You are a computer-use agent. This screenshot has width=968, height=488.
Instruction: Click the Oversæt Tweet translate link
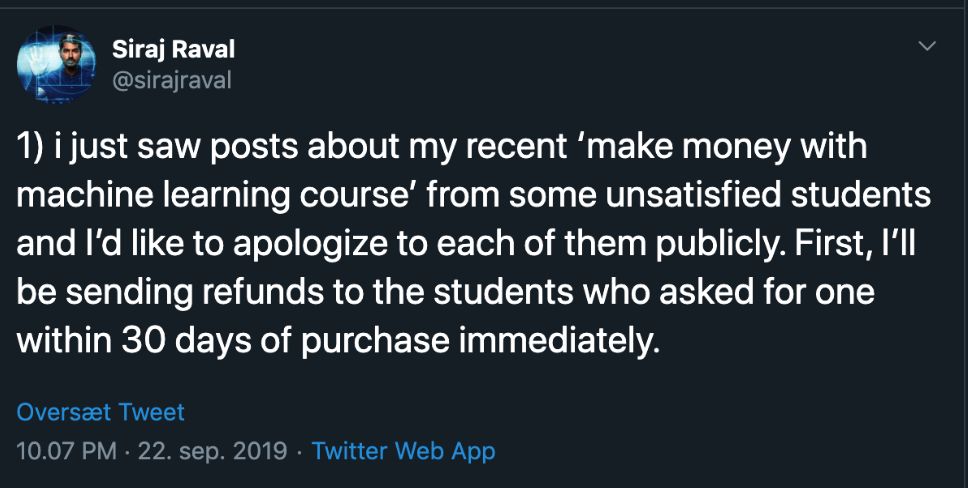(101, 412)
